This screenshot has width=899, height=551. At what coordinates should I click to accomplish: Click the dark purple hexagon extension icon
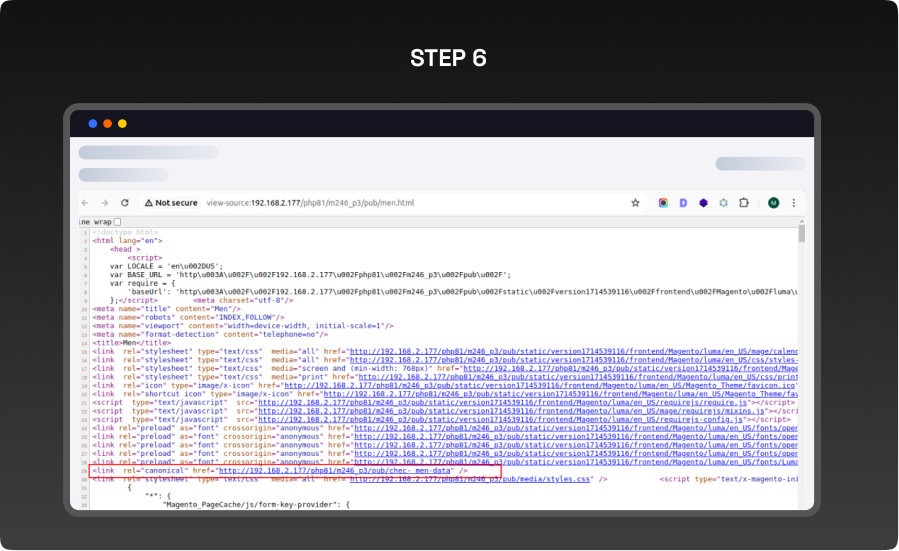click(x=704, y=202)
